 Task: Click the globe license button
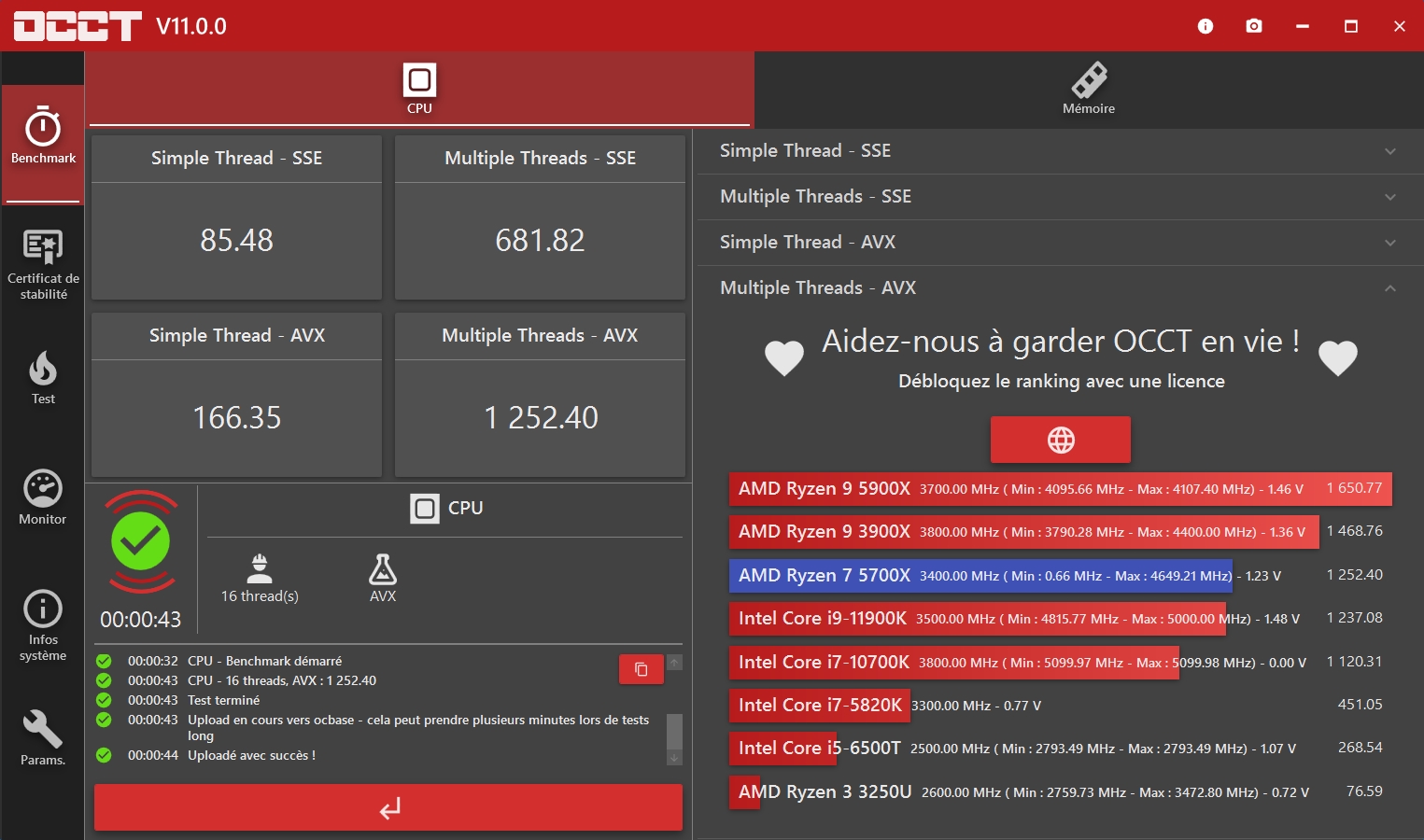pyautogui.click(x=1060, y=440)
